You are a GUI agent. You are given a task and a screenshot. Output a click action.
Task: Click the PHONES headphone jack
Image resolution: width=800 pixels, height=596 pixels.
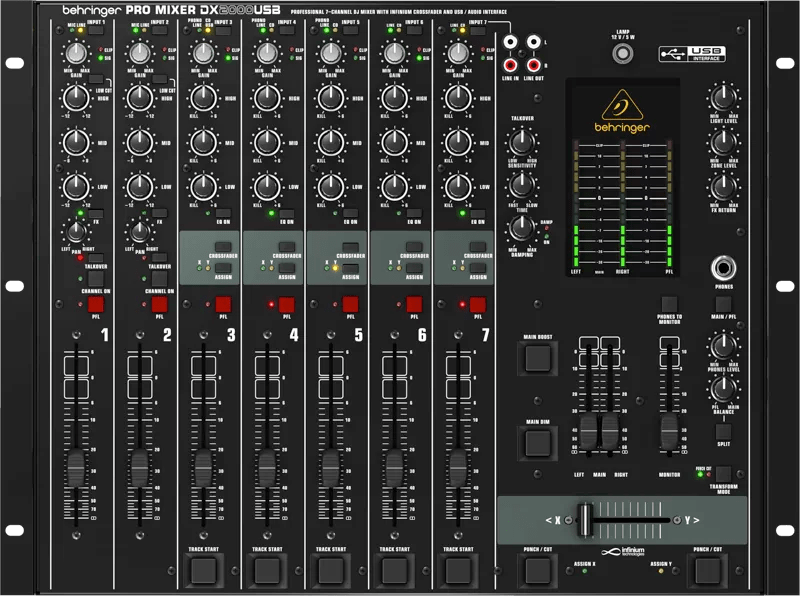click(x=722, y=268)
